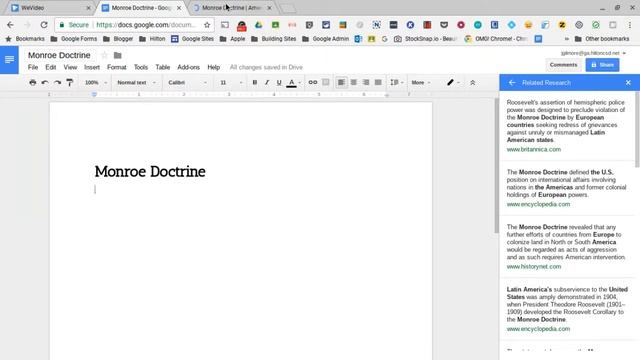Insert a link using chain icon
This screenshot has height=360, width=640.
313,82
